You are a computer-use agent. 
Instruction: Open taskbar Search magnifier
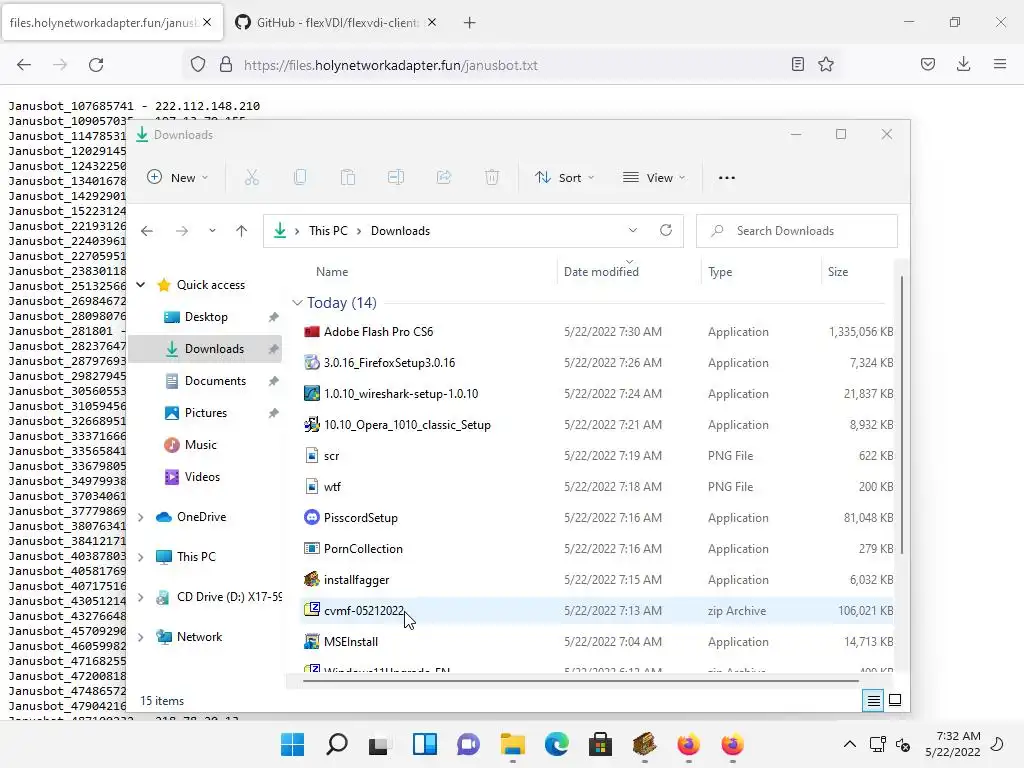[x=337, y=744]
